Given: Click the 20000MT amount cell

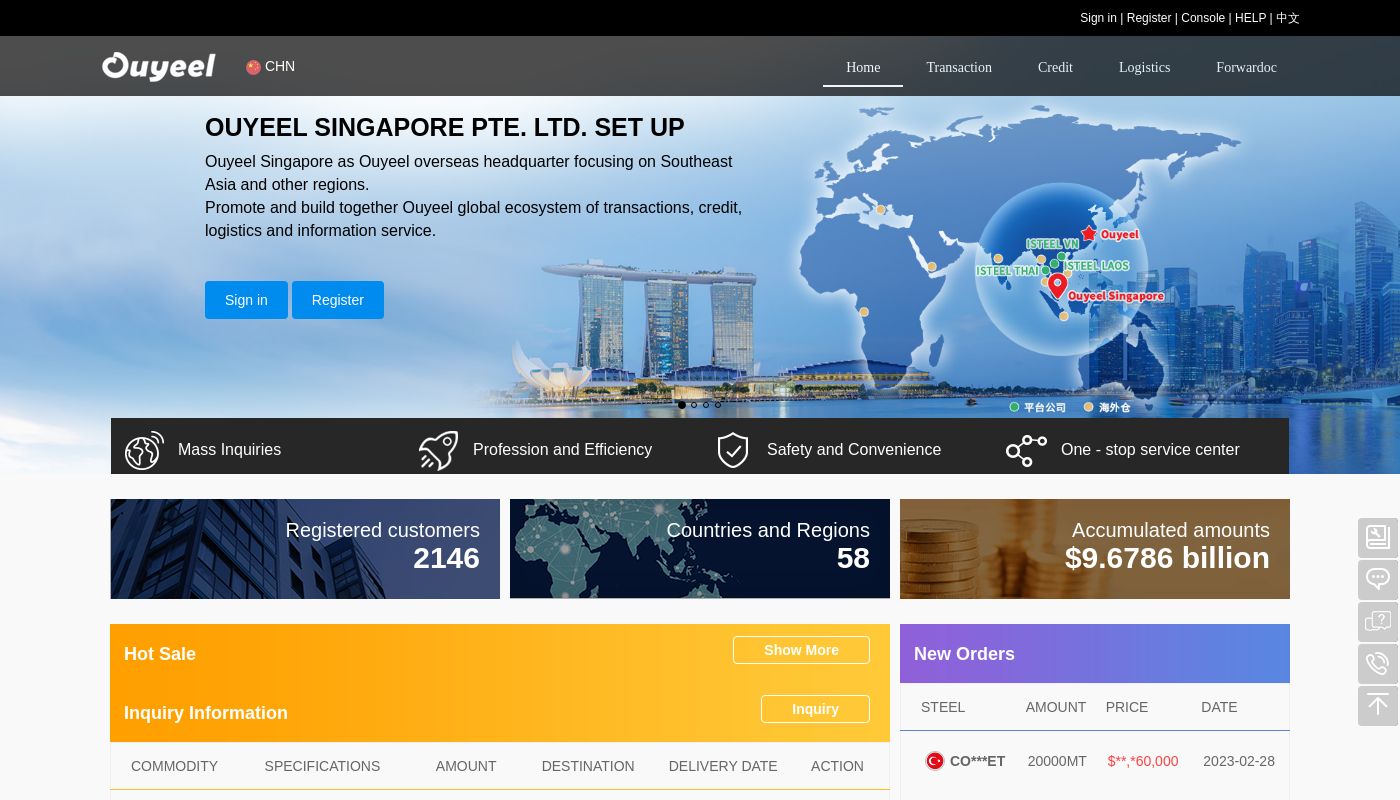Looking at the screenshot, I should click(x=1057, y=761).
